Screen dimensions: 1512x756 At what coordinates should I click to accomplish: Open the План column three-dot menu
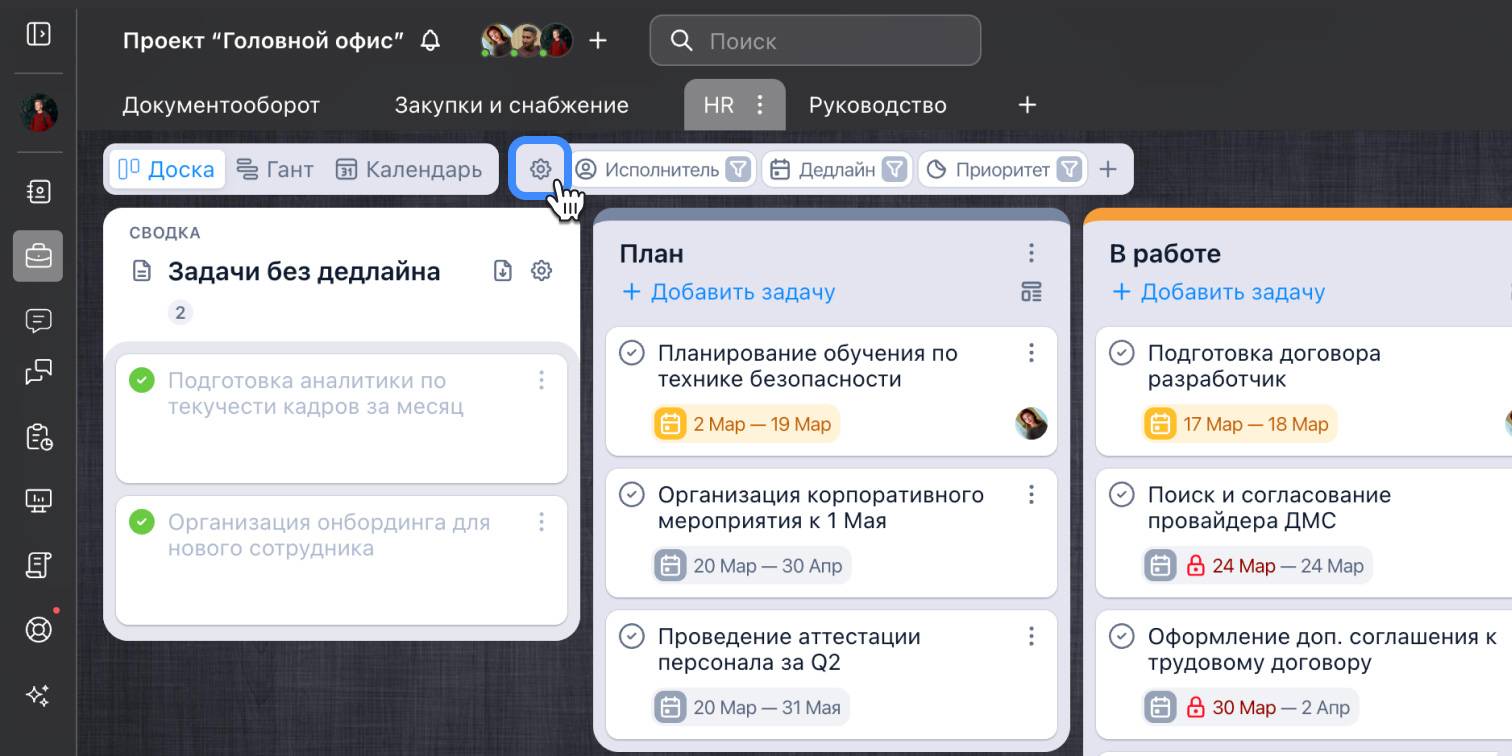pyautogui.click(x=1031, y=253)
